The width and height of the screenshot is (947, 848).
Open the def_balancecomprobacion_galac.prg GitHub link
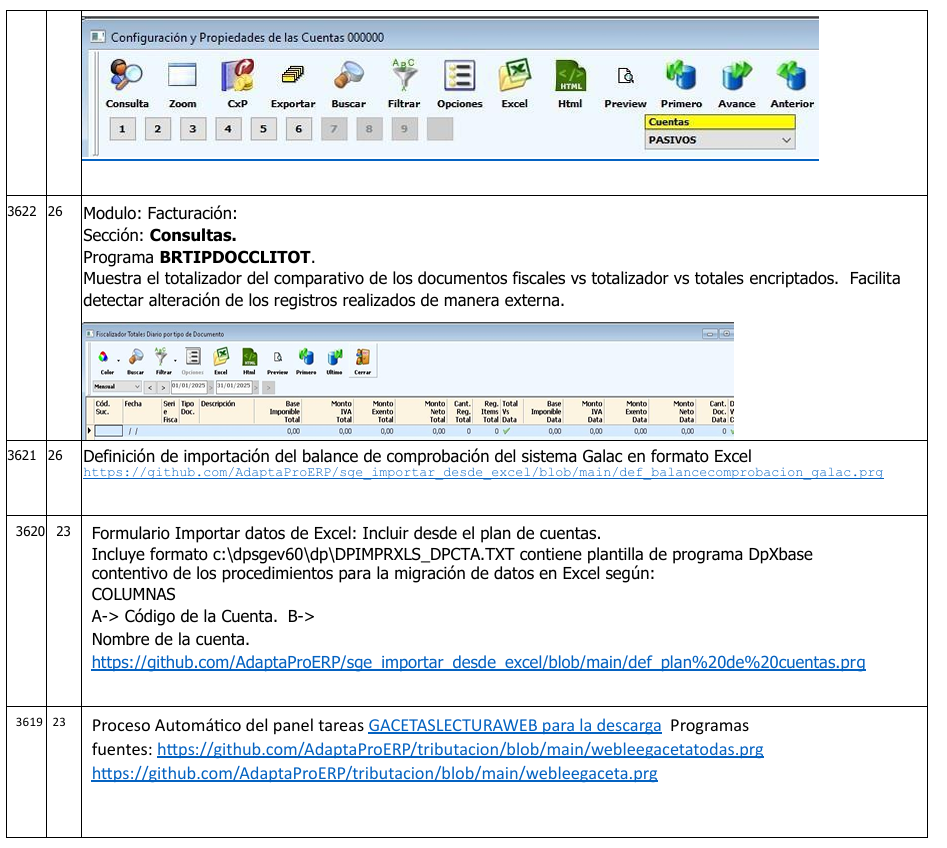coord(483,473)
